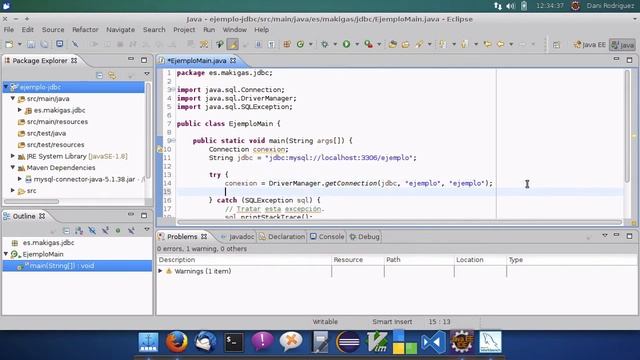The width and height of the screenshot is (640, 360).
Task: Click the Save All toolbar icon
Action: (x=44, y=44)
